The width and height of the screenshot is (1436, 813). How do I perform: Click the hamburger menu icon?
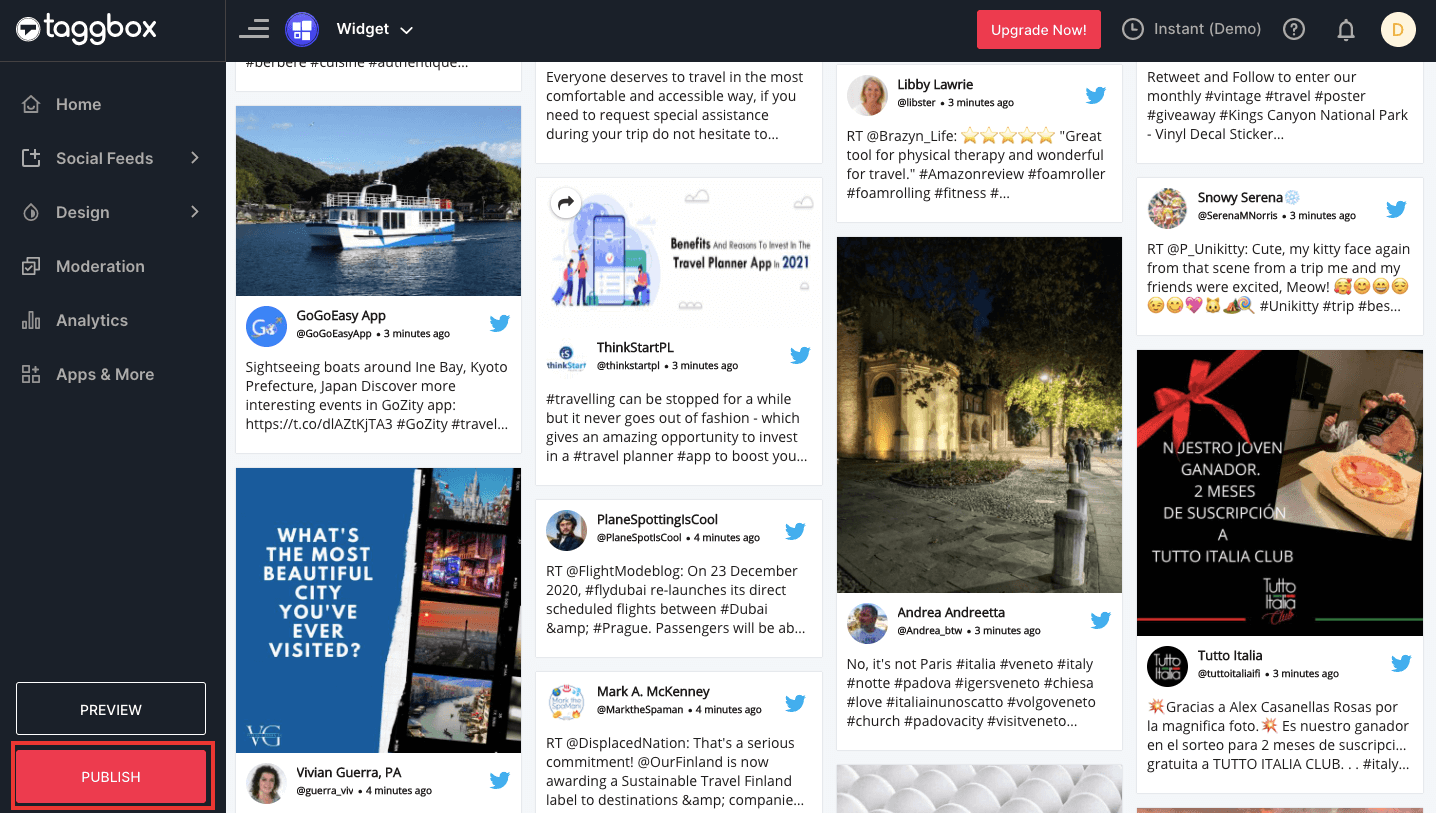click(x=254, y=29)
